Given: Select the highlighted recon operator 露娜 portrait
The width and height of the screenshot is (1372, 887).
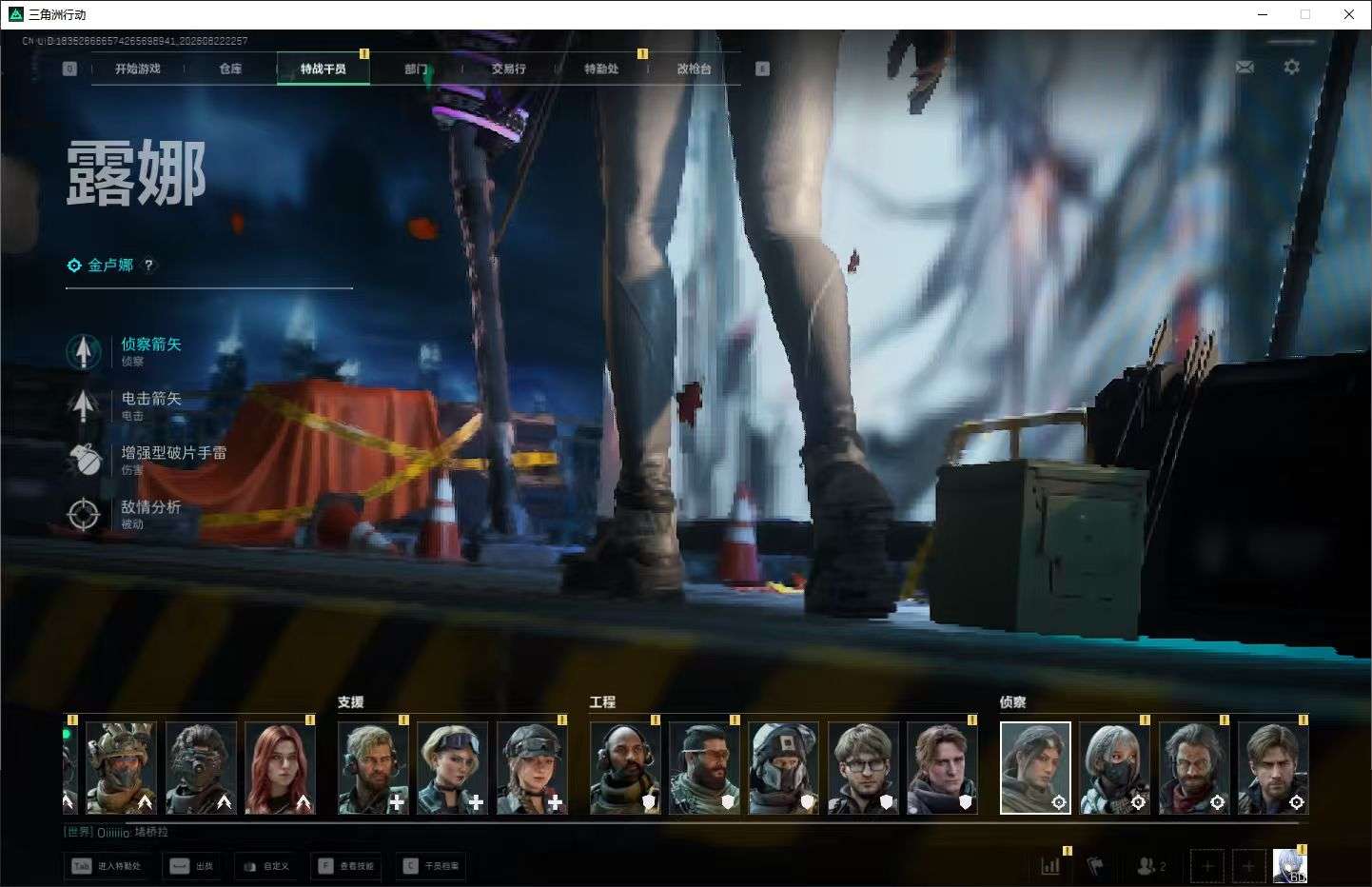Looking at the screenshot, I should (1035, 767).
